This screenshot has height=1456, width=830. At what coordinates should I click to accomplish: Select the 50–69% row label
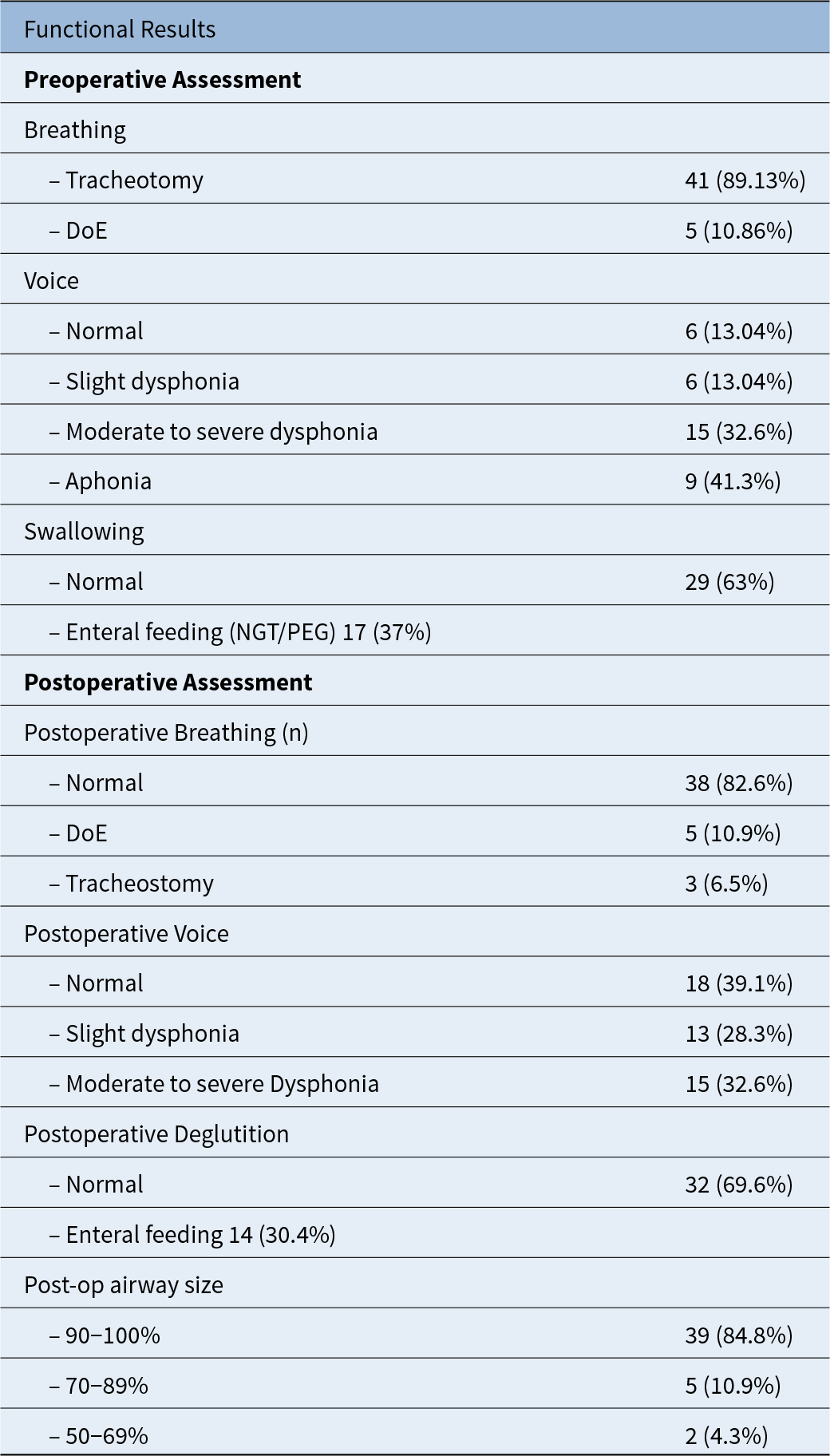point(99,1436)
